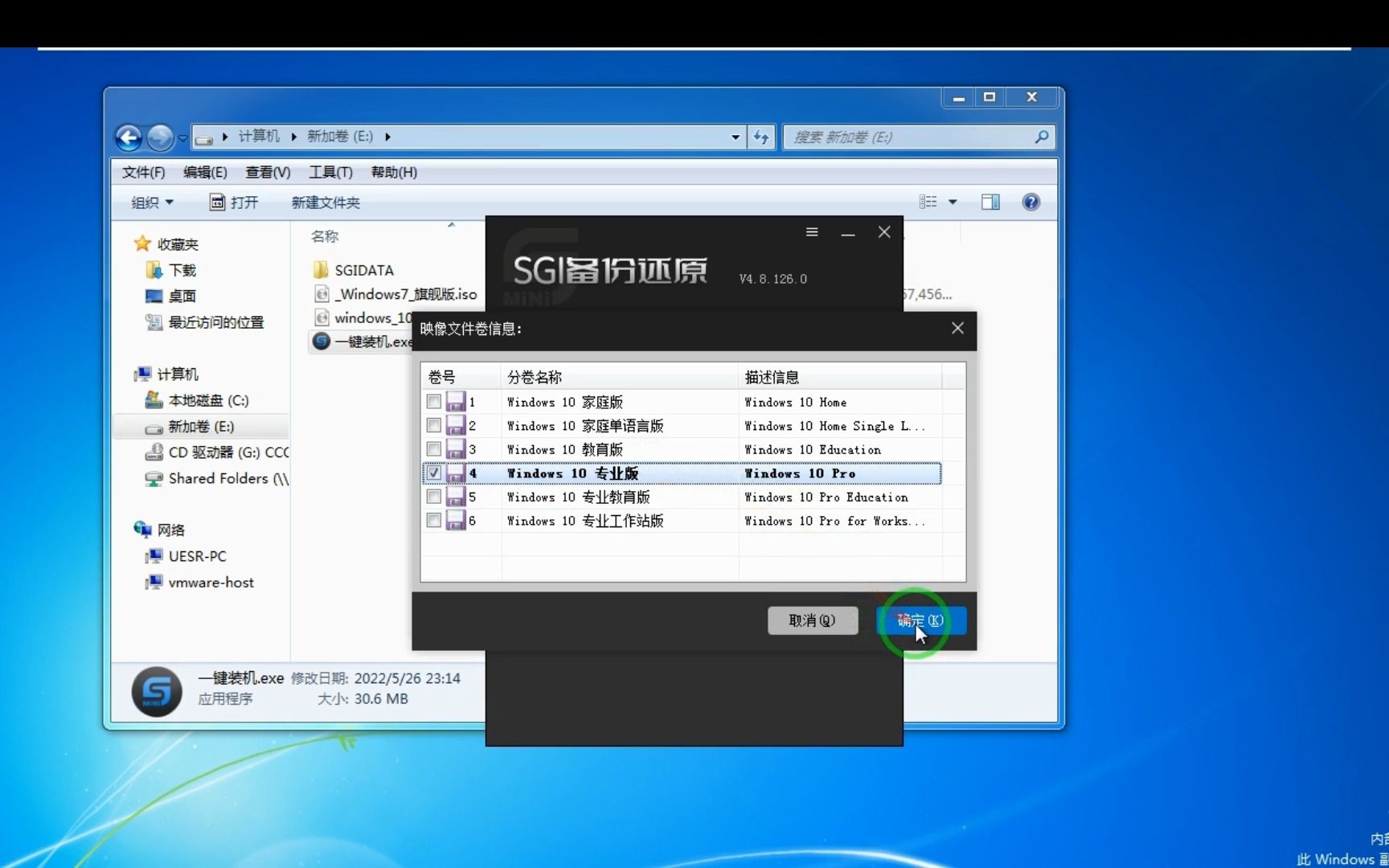Expand the 新加卷 (E:) breadcrumb arrow
Image resolution: width=1389 pixels, height=868 pixels.
387,137
